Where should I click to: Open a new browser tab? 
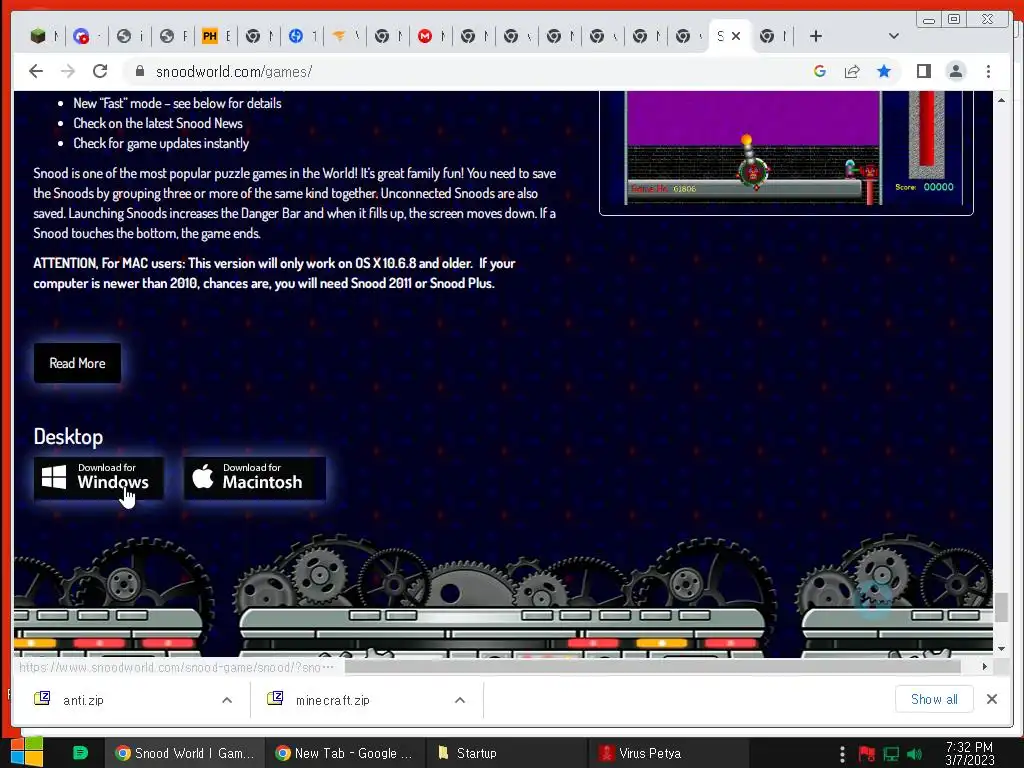[x=816, y=36]
